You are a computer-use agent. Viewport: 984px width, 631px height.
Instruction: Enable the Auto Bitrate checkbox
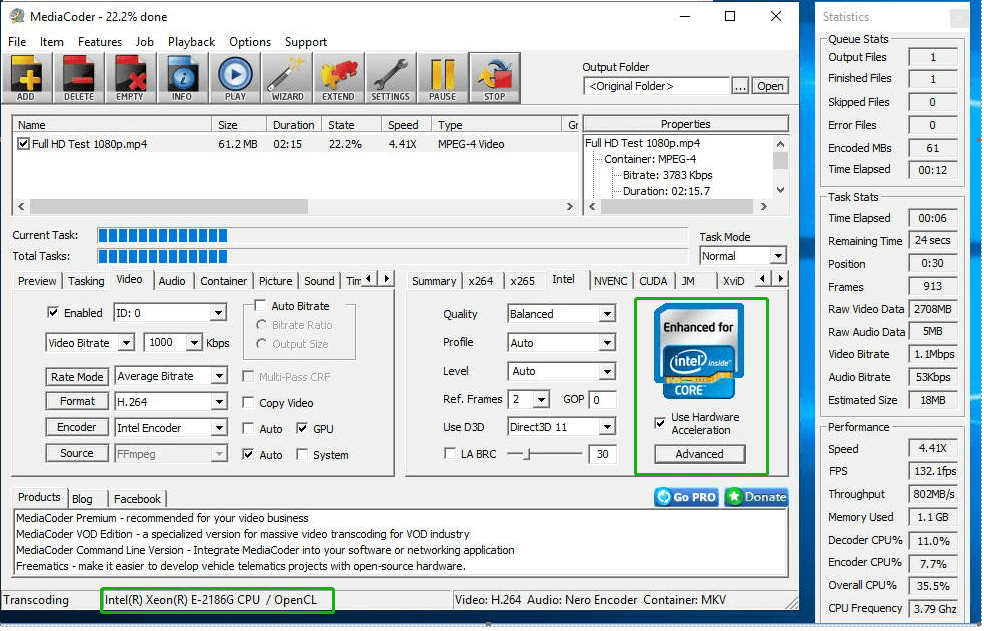pos(259,306)
